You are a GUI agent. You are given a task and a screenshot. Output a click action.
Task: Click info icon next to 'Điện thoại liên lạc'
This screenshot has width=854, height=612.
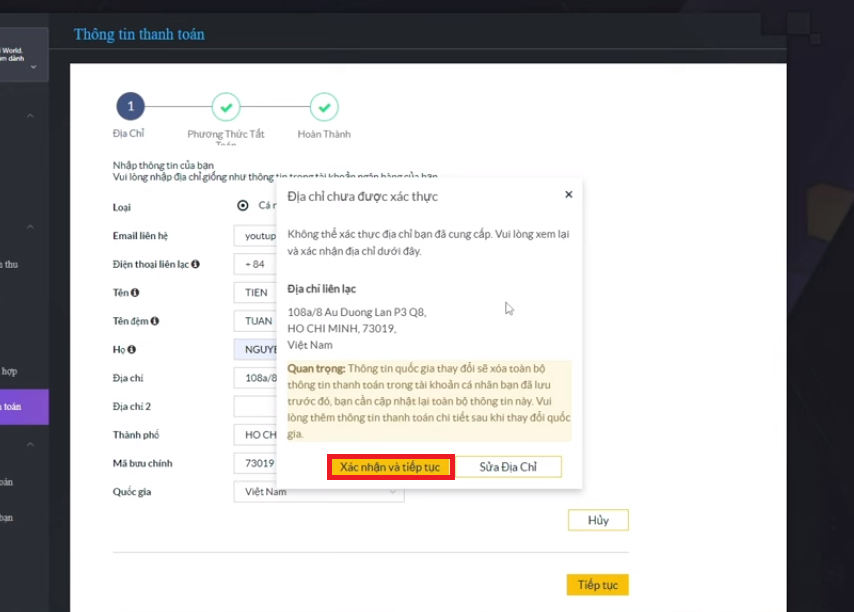point(196,264)
